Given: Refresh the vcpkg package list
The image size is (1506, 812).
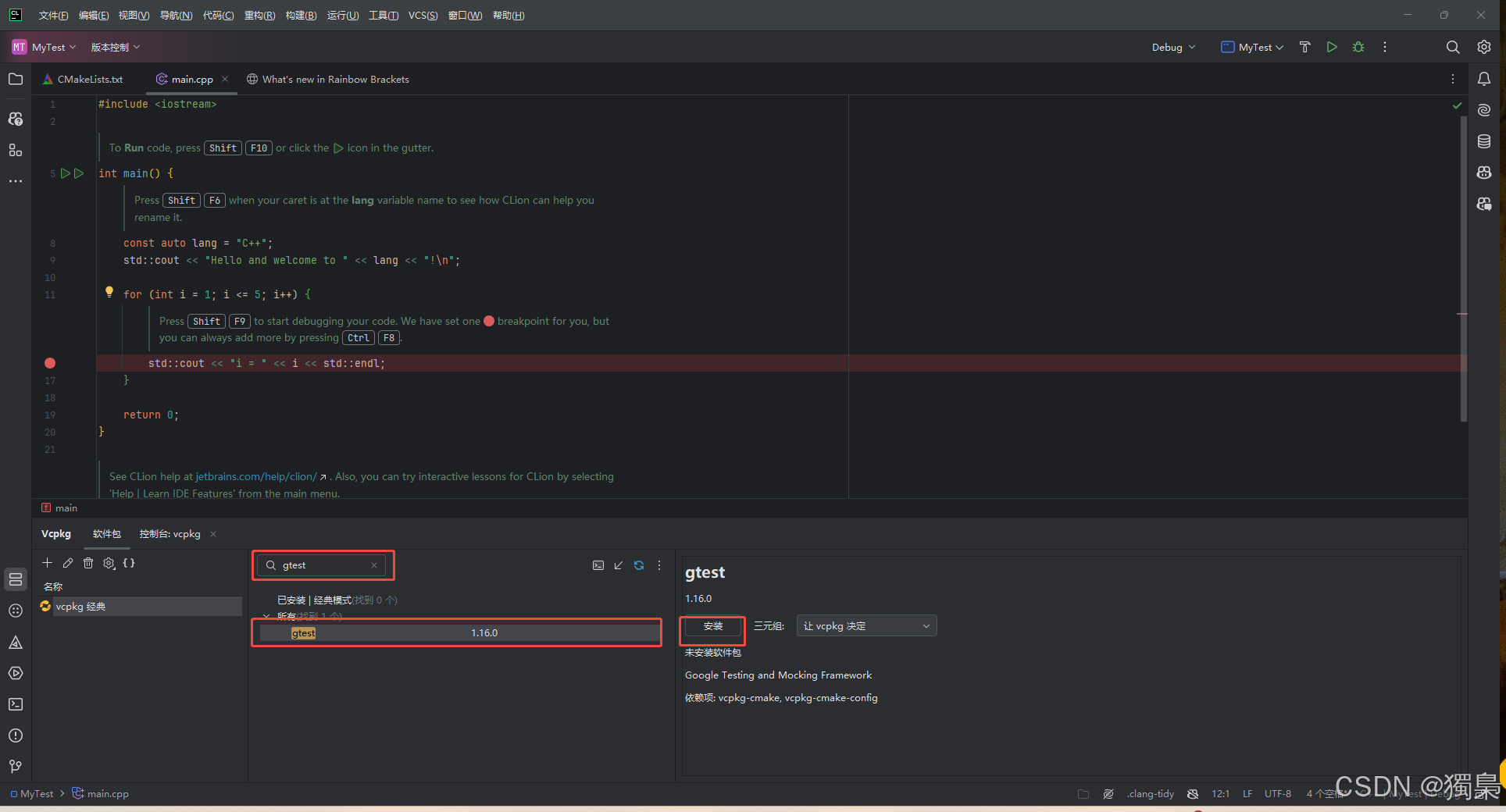Looking at the screenshot, I should [639, 565].
